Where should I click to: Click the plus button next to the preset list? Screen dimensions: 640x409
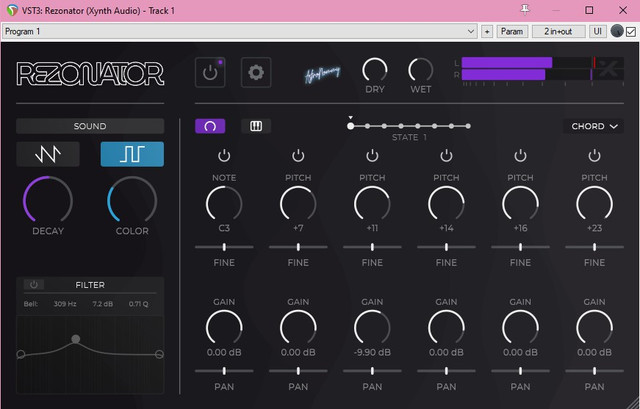click(487, 31)
